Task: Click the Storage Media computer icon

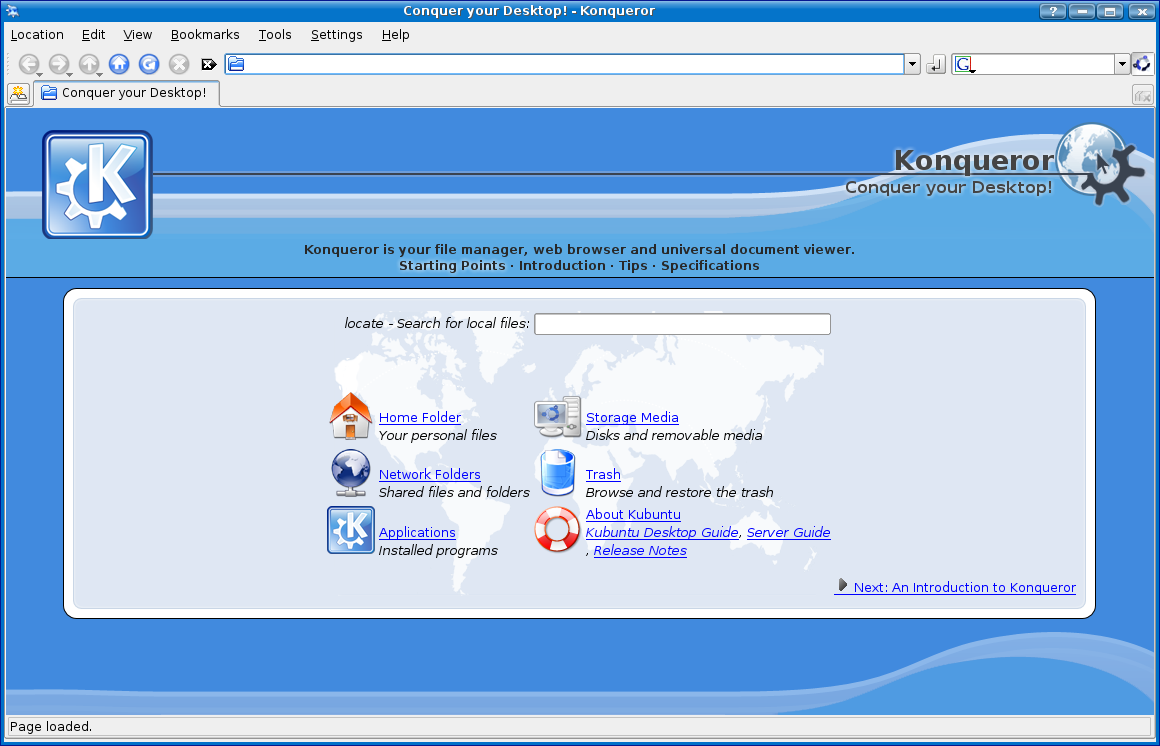Action: [x=557, y=417]
